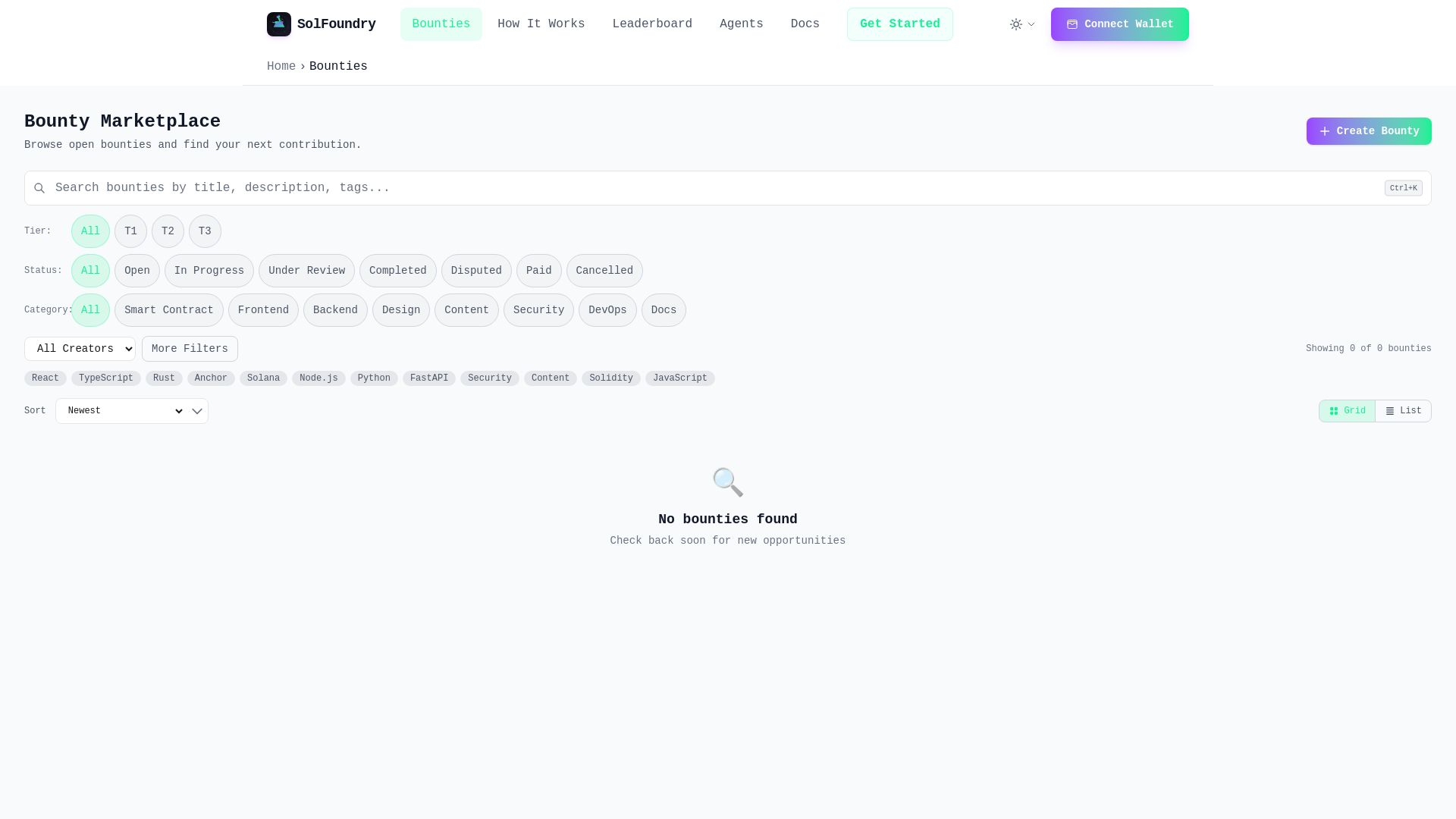This screenshot has width=1456, height=819.
Task: Click the 'No bounties found' heading
Action: [728, 519]
